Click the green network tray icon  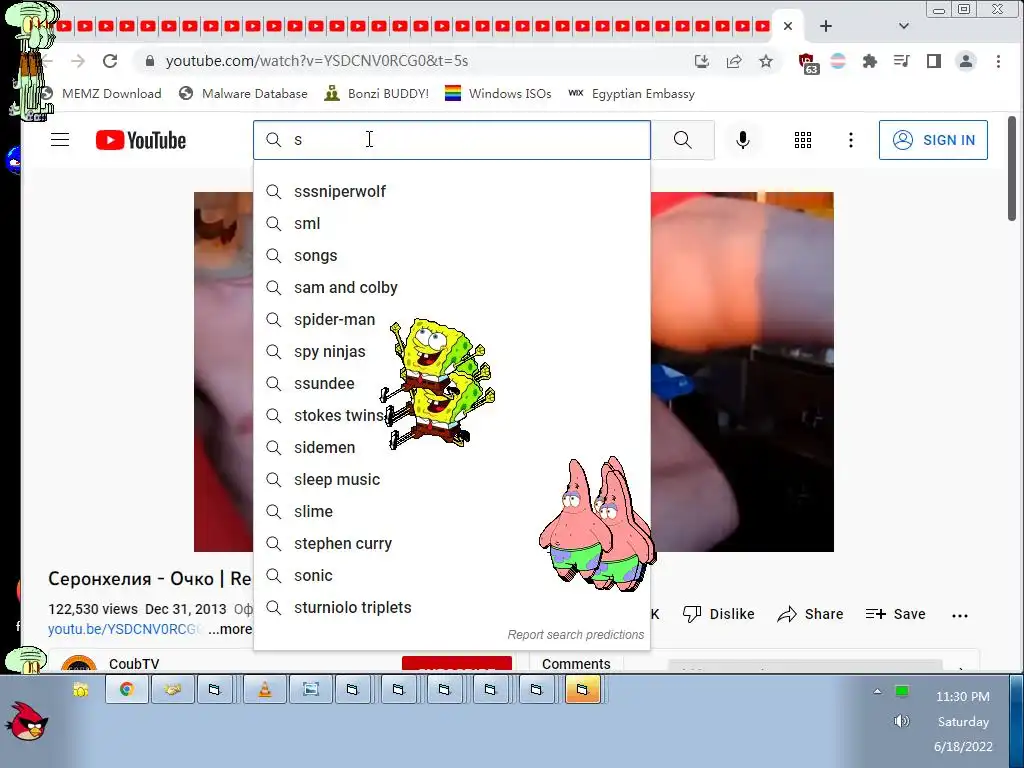(902, 691)
